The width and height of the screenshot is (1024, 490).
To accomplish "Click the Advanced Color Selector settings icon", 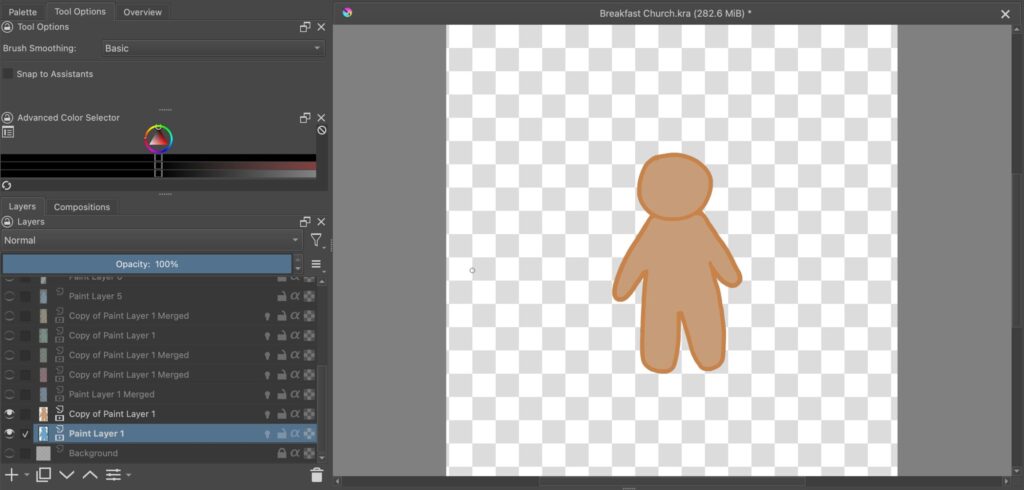I will 8,132.
